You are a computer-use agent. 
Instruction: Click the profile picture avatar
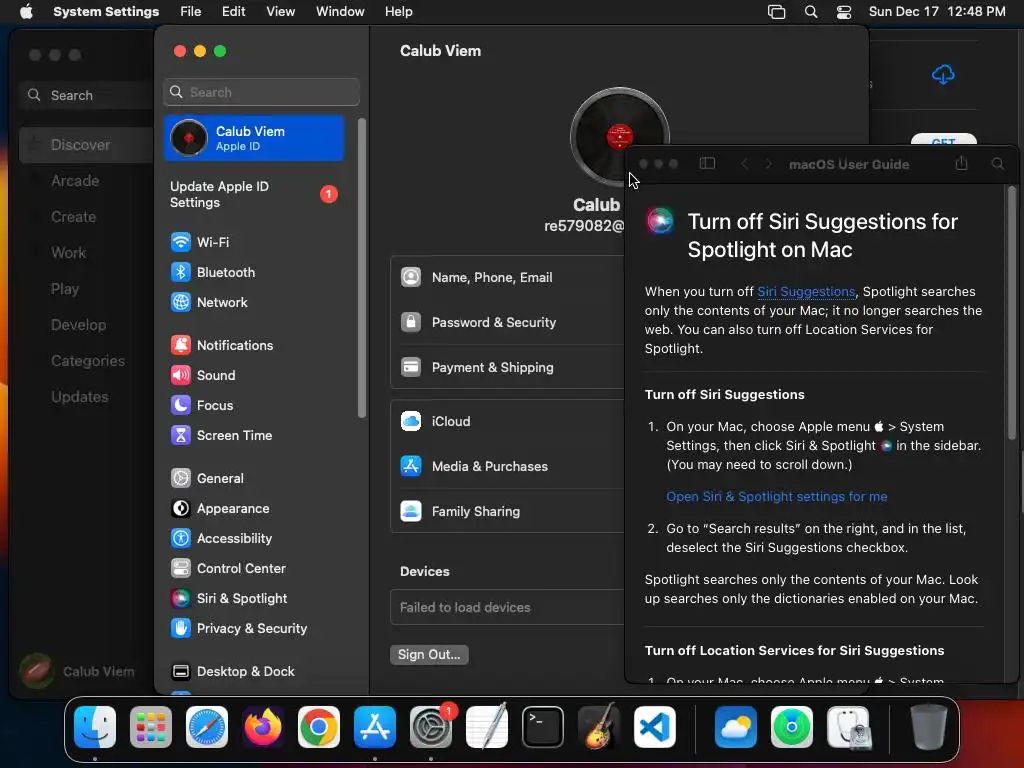(x=619, y=136)
